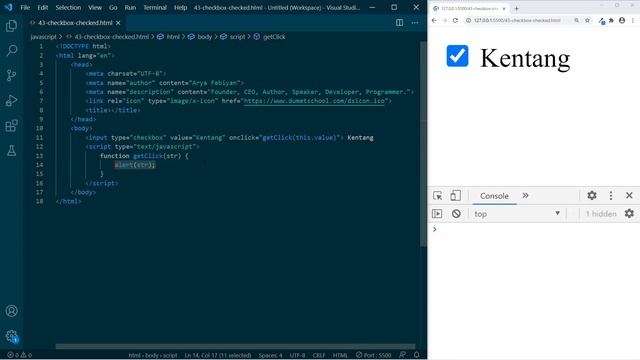The height and width of the screenshot is (360, 640).
Task: Open the Manage gear in VS Code
Action: click(11, 336)
